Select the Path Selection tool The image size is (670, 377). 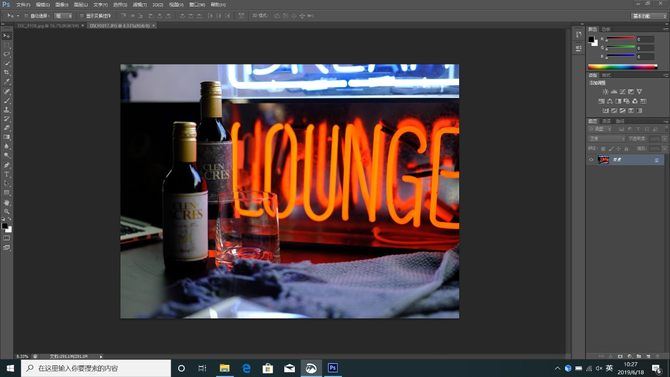click(6, 183)
